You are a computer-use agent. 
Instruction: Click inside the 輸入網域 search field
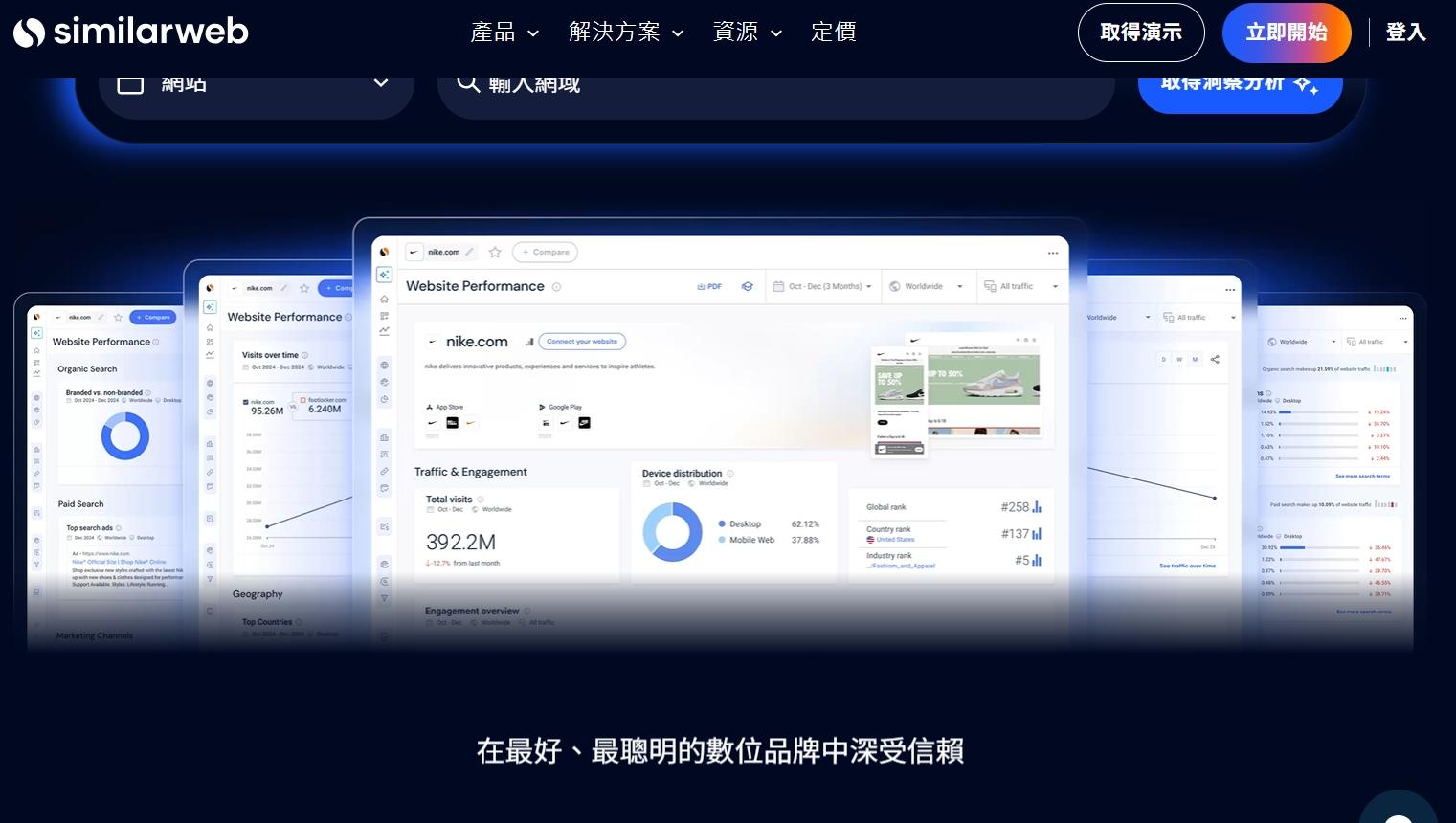[x=670, y=83]
